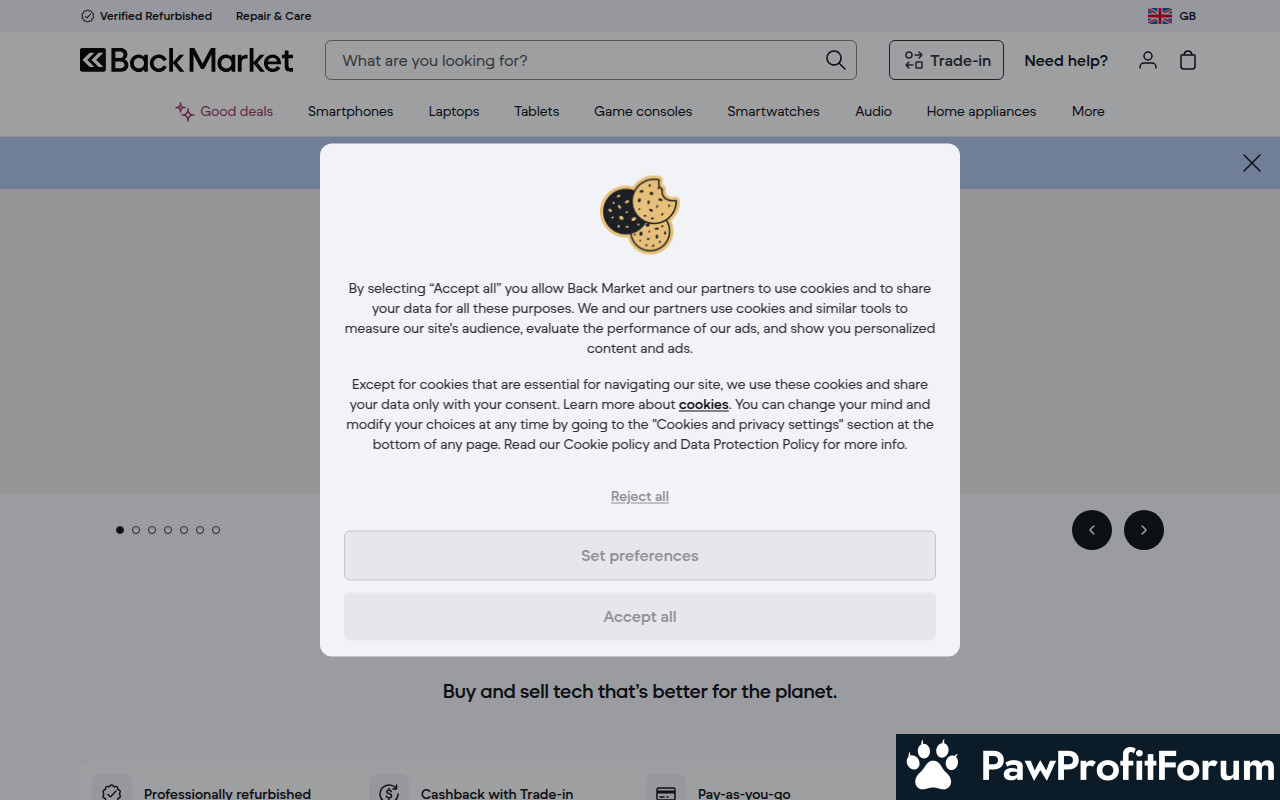Click the Back Market logo
Screen dimensions: 1280x800
tap(187, 60)
